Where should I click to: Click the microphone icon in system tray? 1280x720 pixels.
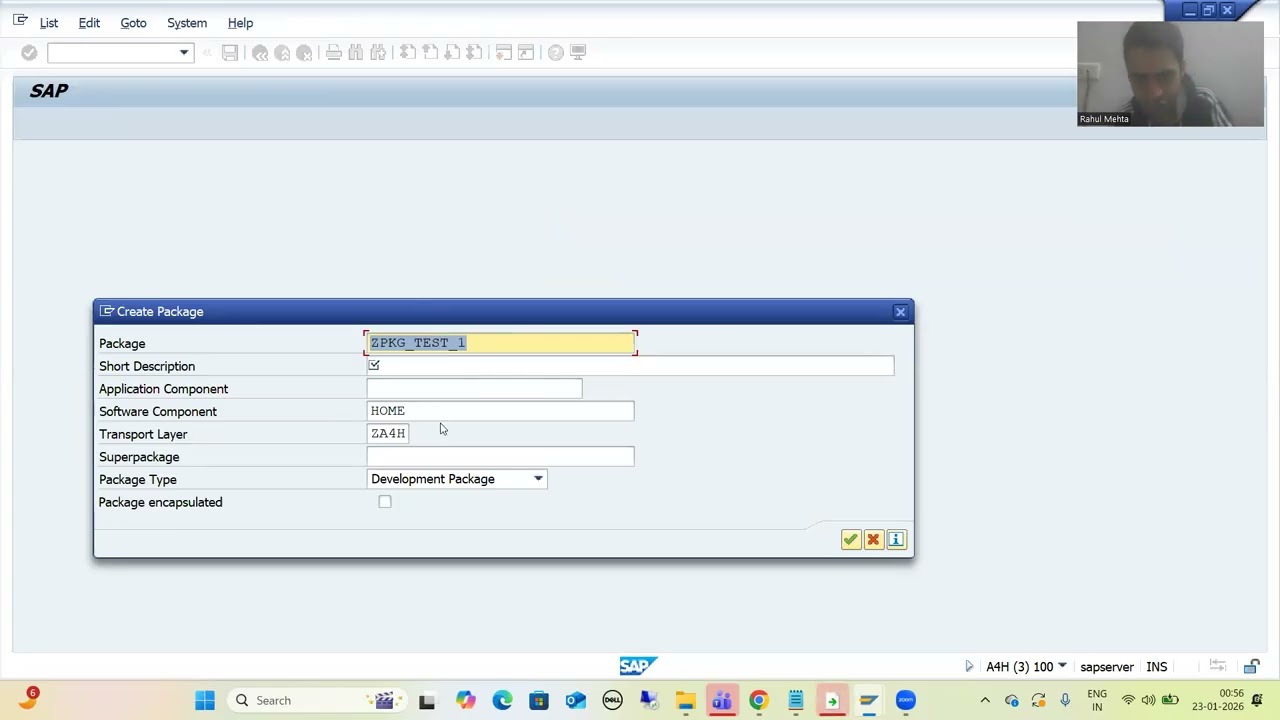1065,700
